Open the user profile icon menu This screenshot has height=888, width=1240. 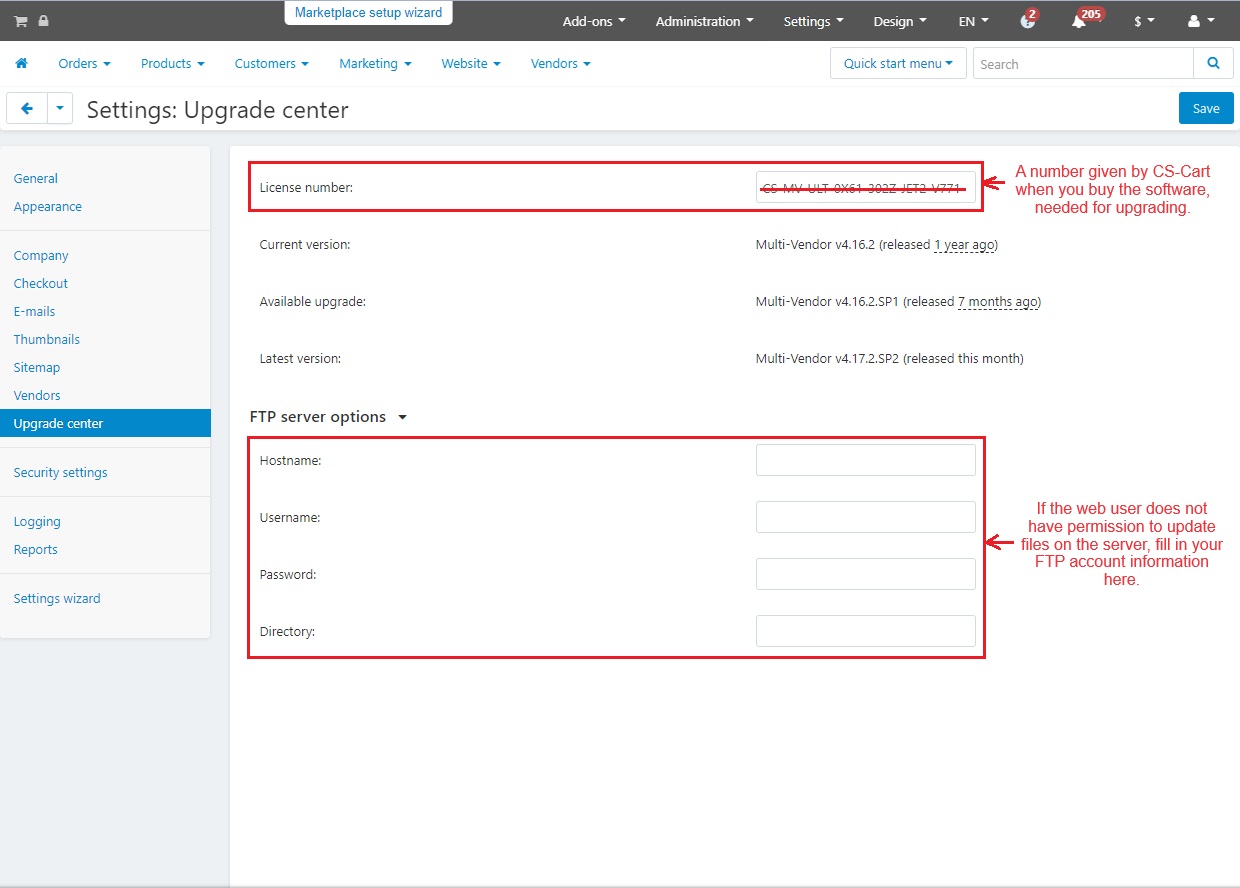click(1201, 21)
